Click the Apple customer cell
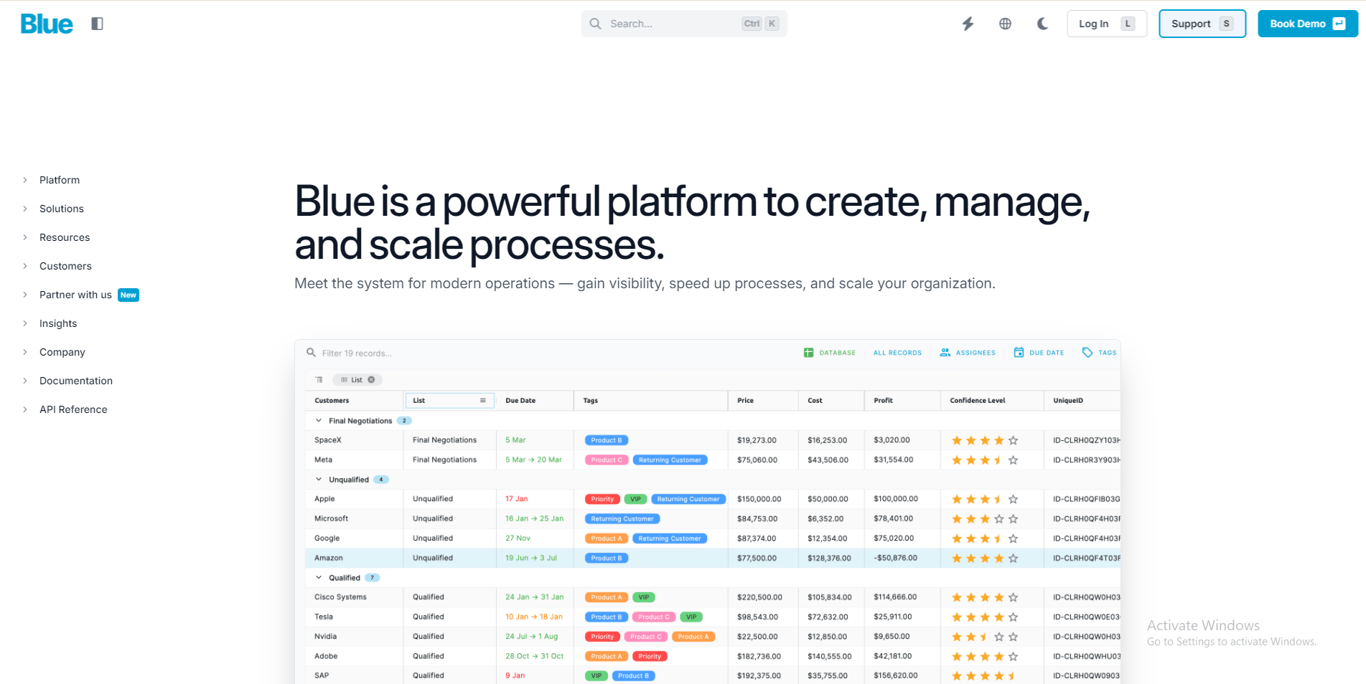 (x=324, y=499)
